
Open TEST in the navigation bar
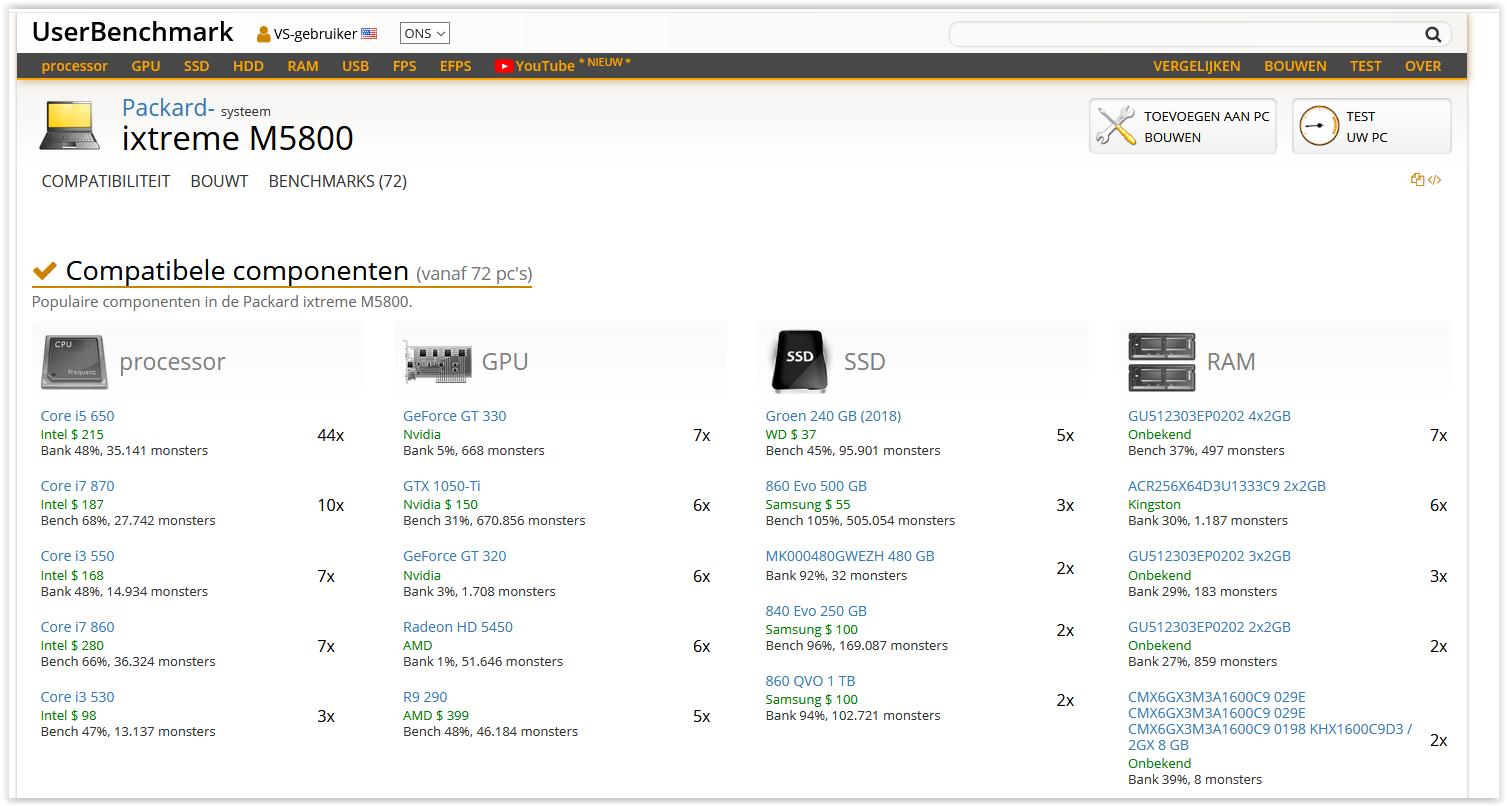pos(1366,66)
